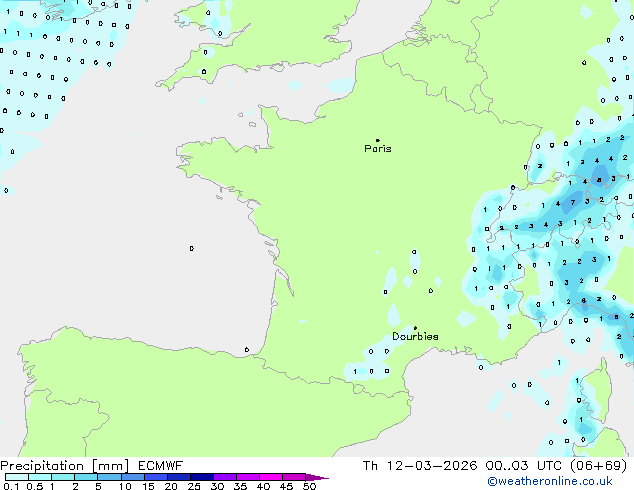Click the dot marking Paris

[x=378, y=140]
